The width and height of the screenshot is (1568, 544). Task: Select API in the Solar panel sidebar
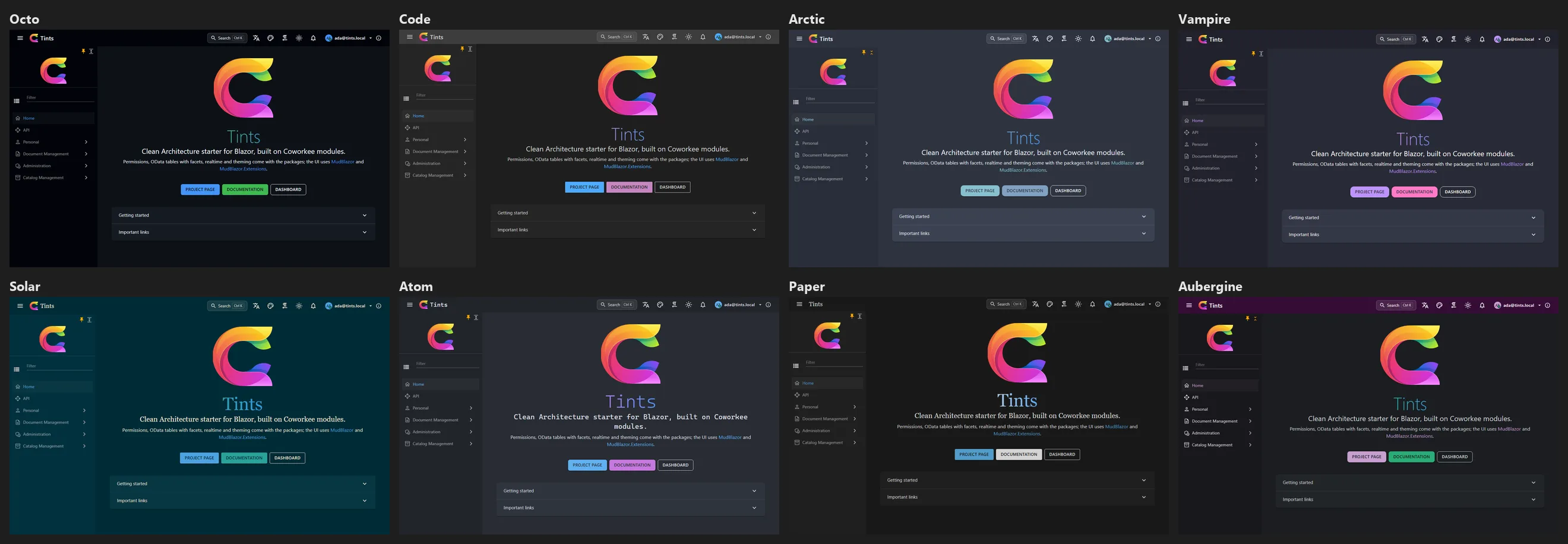[x=53, y=398]
